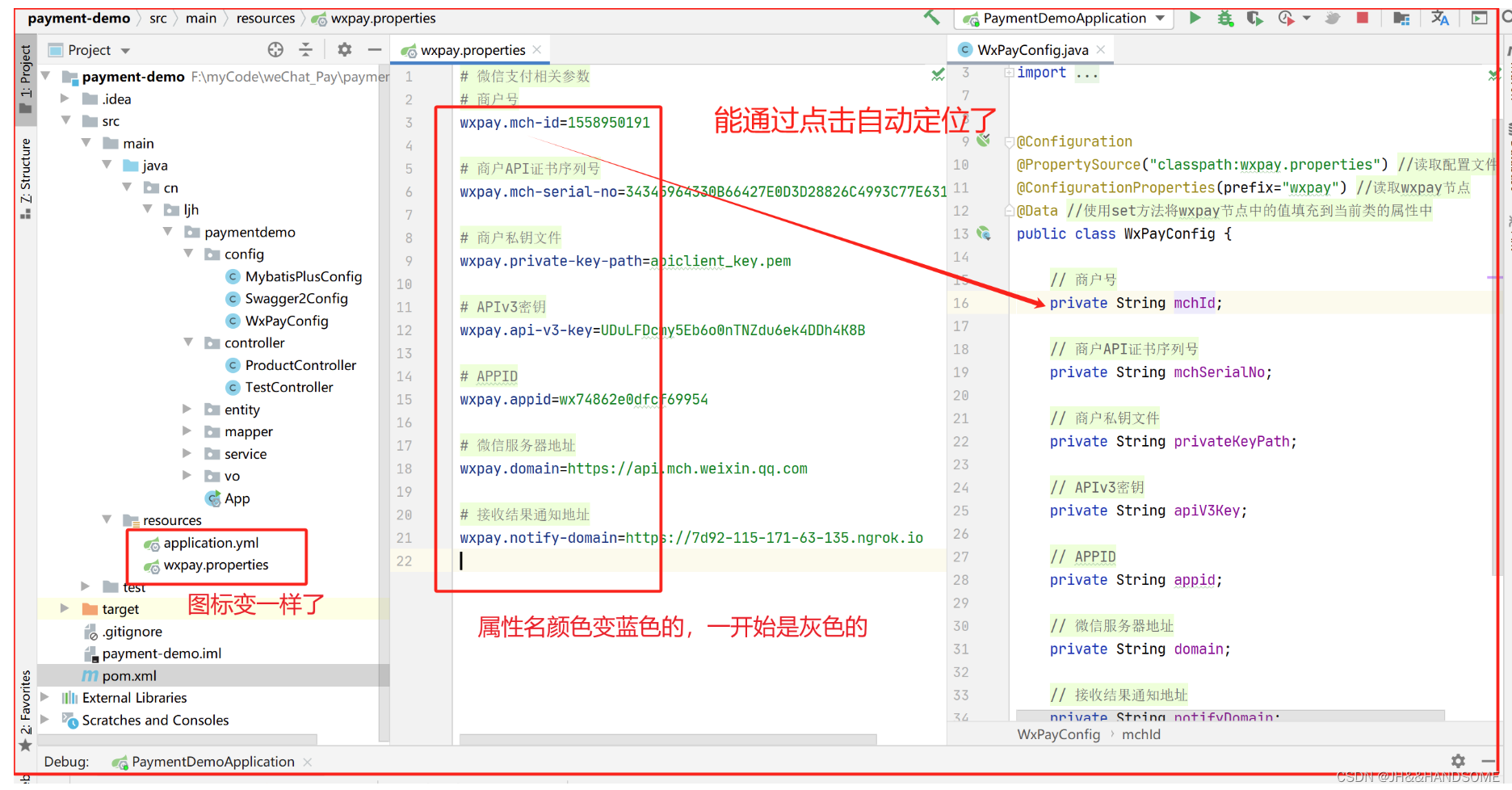Image resolution: width=1512 pixels, height=790 pixels.
Task: Click the translate icon in toolbar
Action: coord(1440,18)
